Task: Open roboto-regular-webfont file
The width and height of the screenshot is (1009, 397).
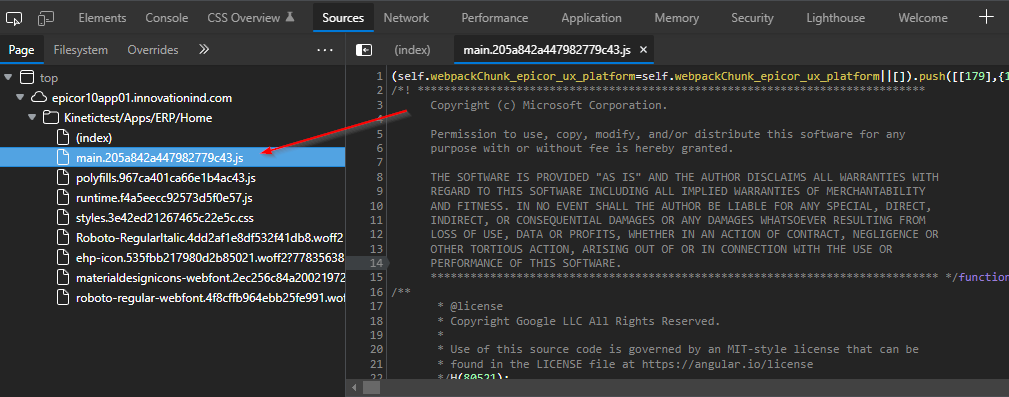Action: point(210,298)
